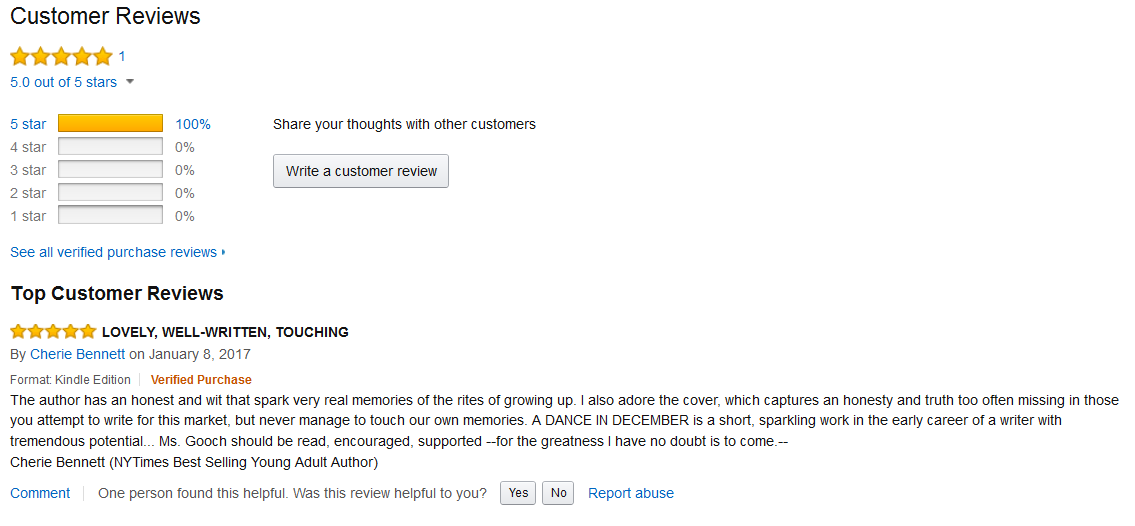Click the review count '1' link

(x=122, y=56)
